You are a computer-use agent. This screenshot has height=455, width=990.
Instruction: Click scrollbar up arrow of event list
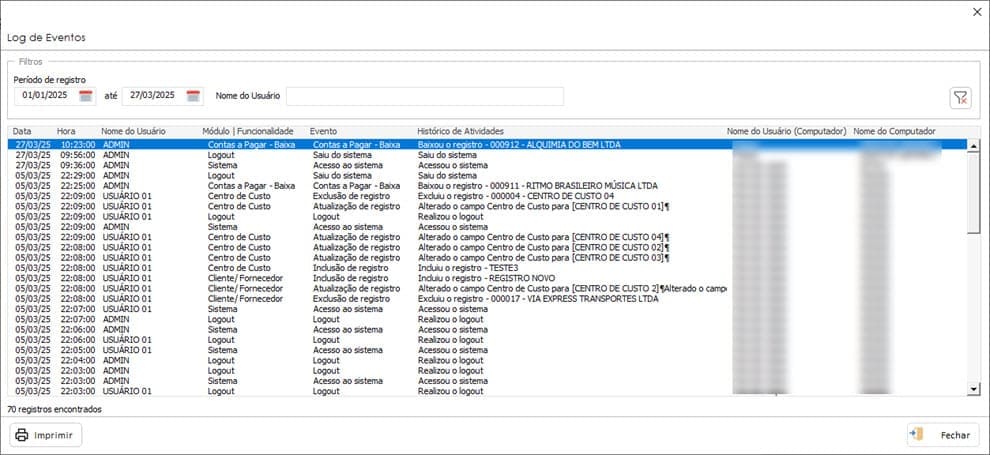(x=974, y=146)
